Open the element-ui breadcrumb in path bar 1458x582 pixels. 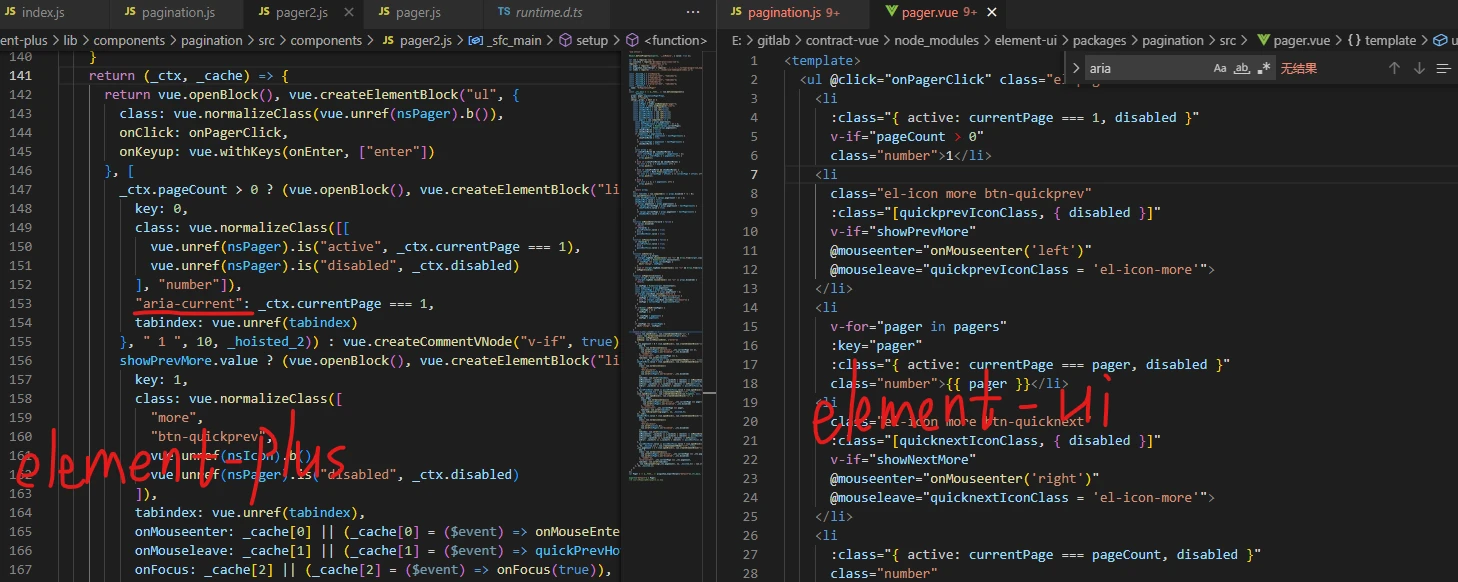tap(1026, 41)
